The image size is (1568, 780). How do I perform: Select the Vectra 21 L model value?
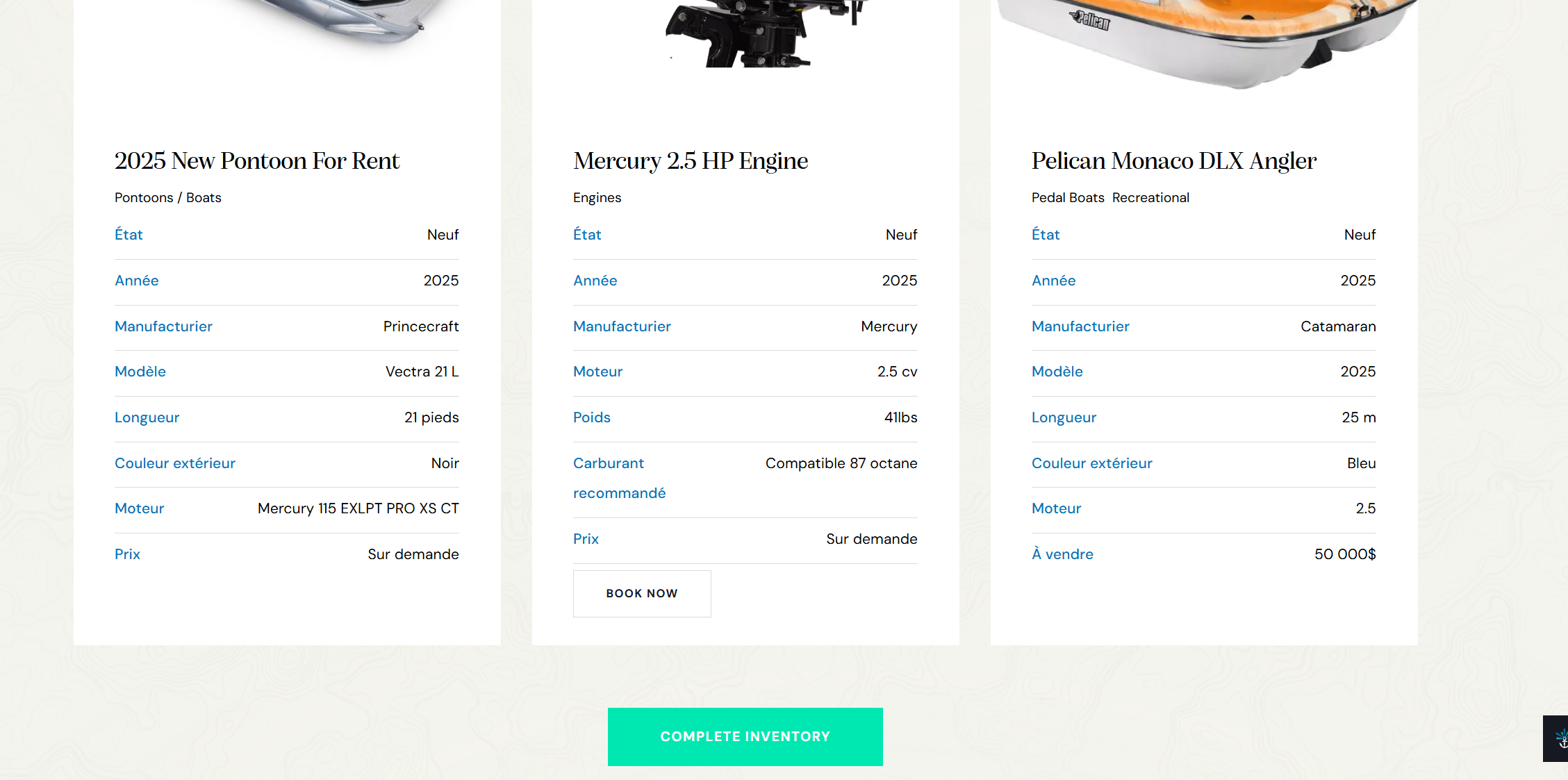(422, 372)
